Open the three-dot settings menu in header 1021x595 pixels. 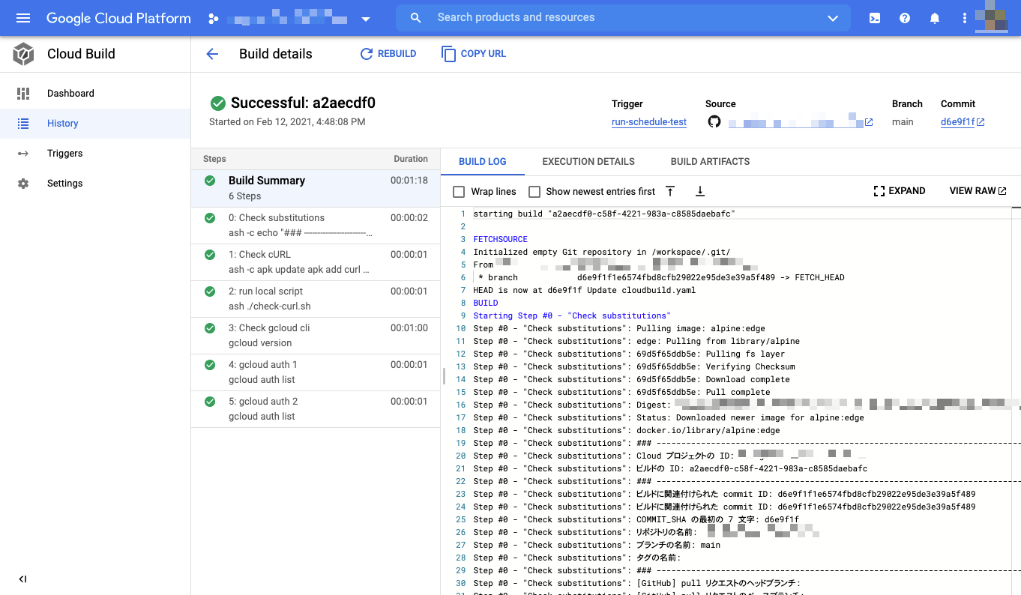(x=964, y=18)
